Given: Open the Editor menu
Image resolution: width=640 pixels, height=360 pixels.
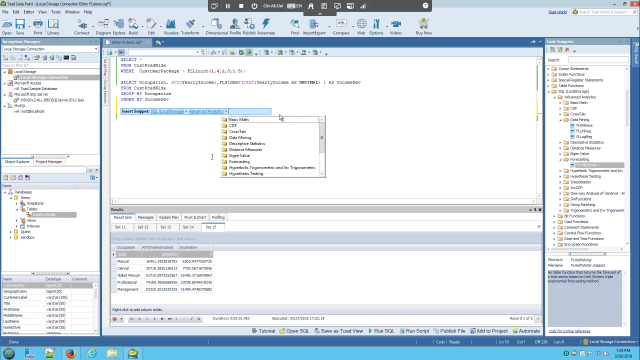Looking at the screenshot, I should (29, 12).
